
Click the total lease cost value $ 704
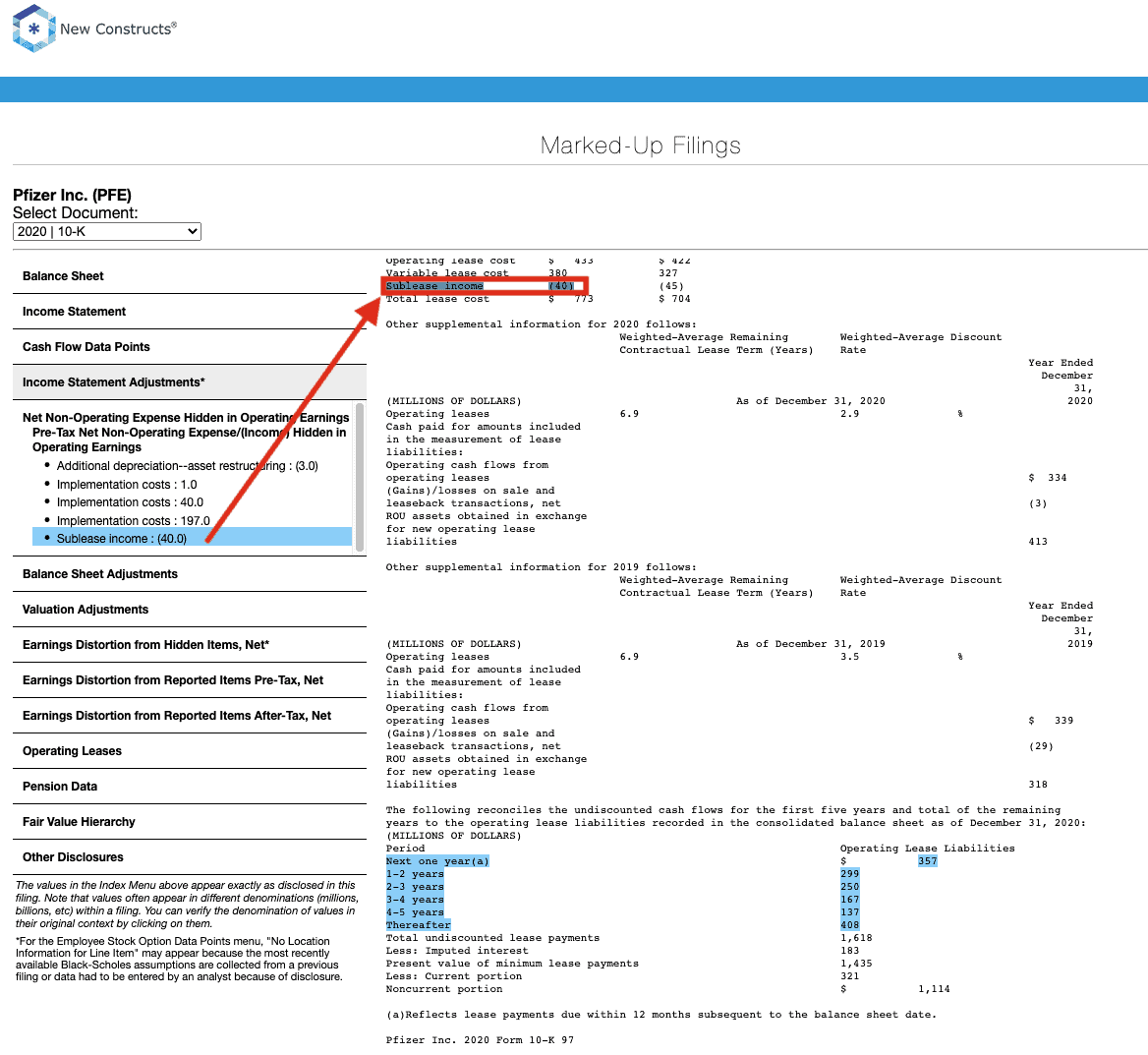[674, 299]
